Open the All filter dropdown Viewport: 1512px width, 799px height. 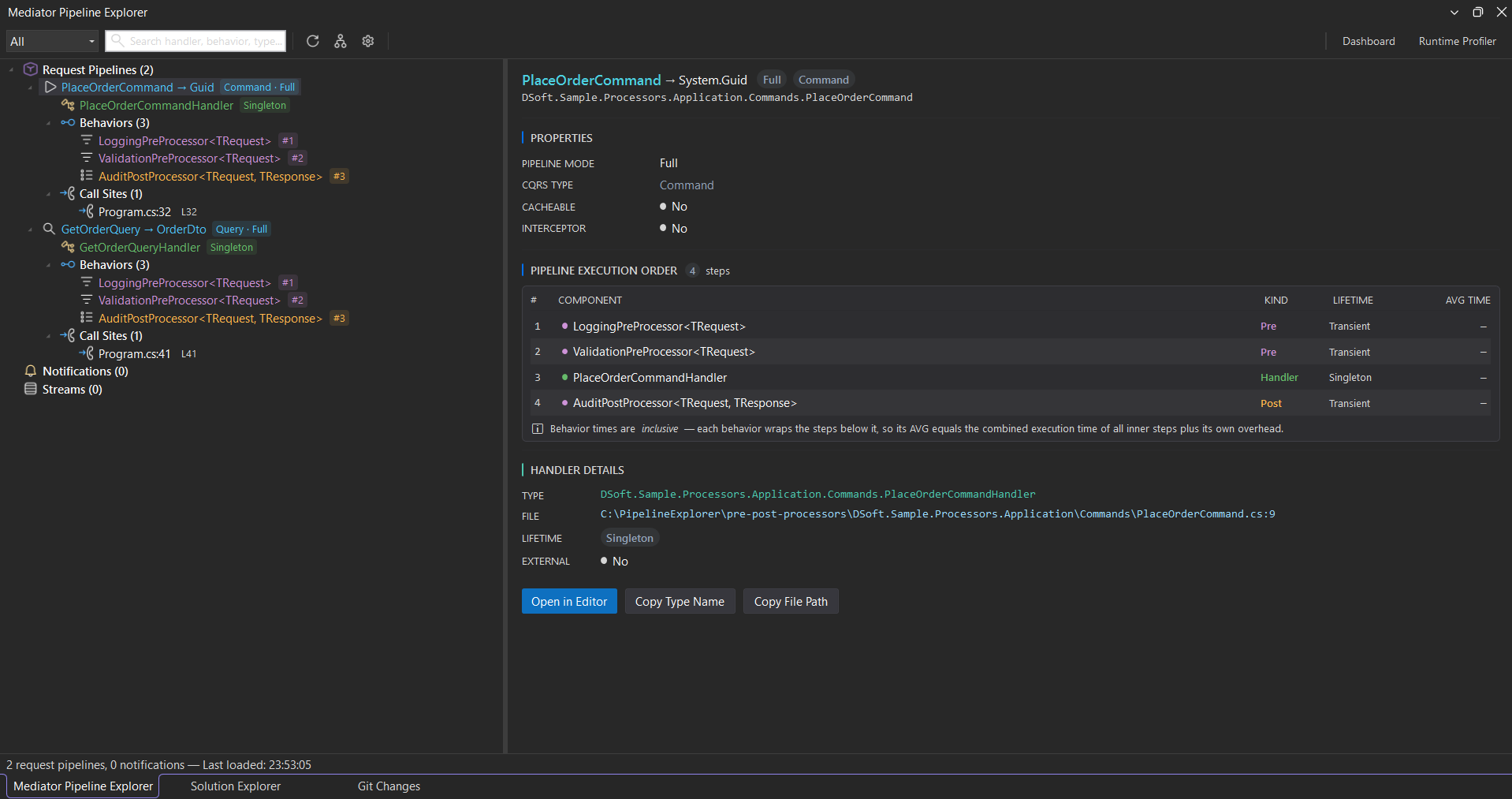52,41
